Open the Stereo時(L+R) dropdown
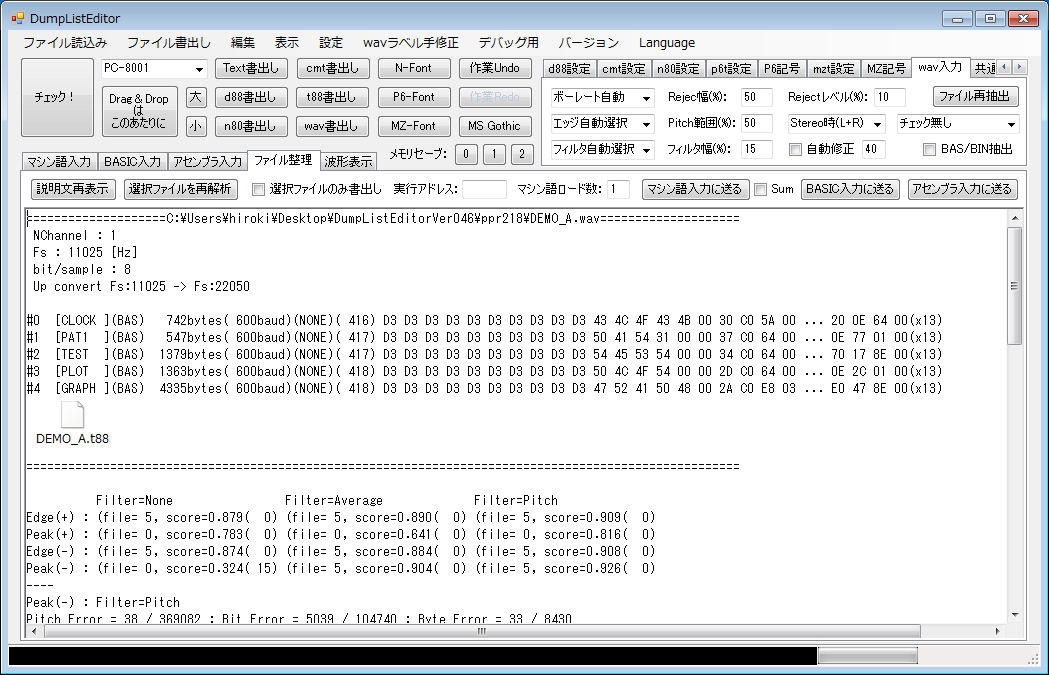Image resolution: width=1049 pixels, height=675 pixels. click(x=836, y=124)
